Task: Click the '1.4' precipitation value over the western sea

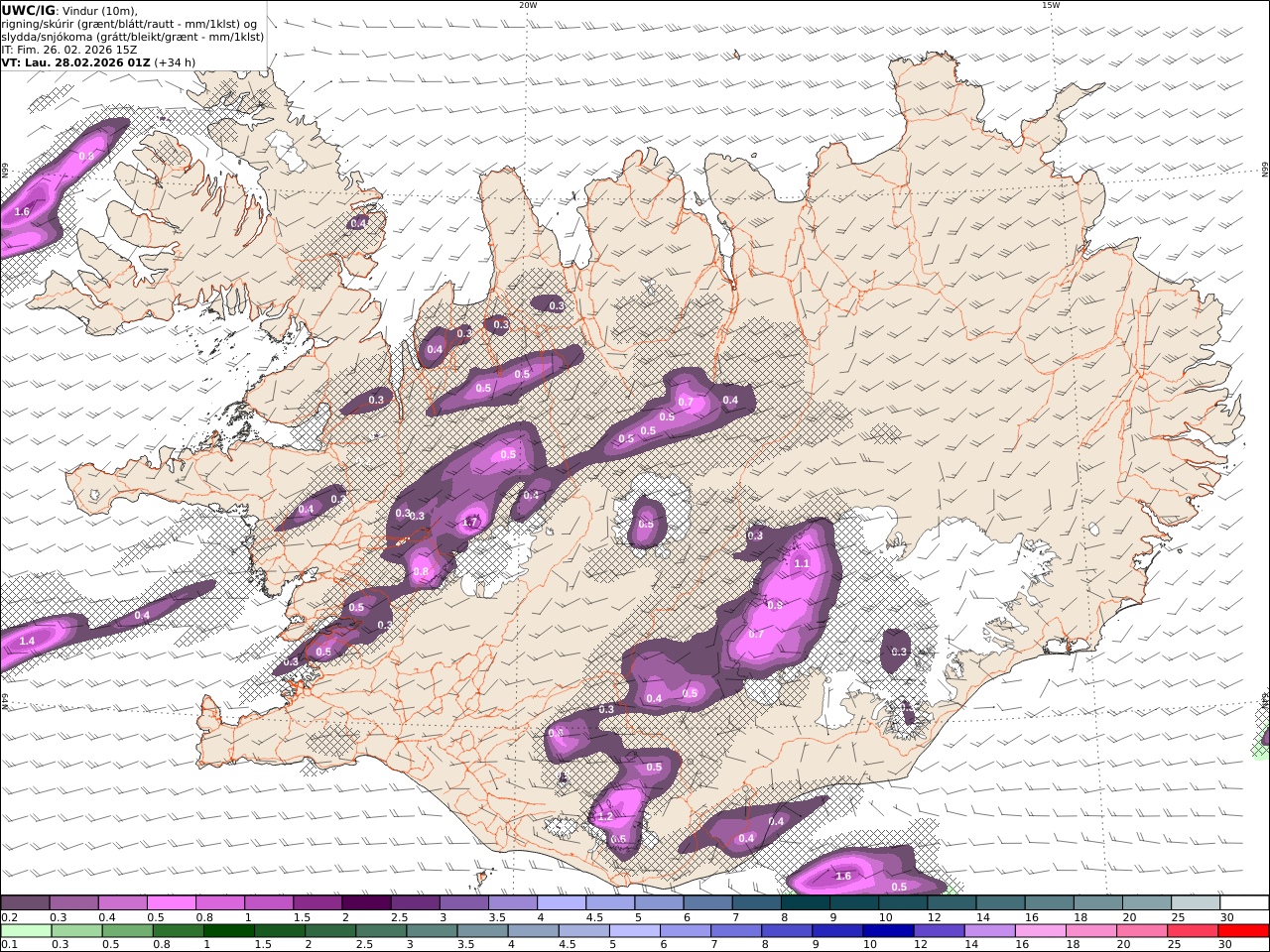Action: [27, 642]
